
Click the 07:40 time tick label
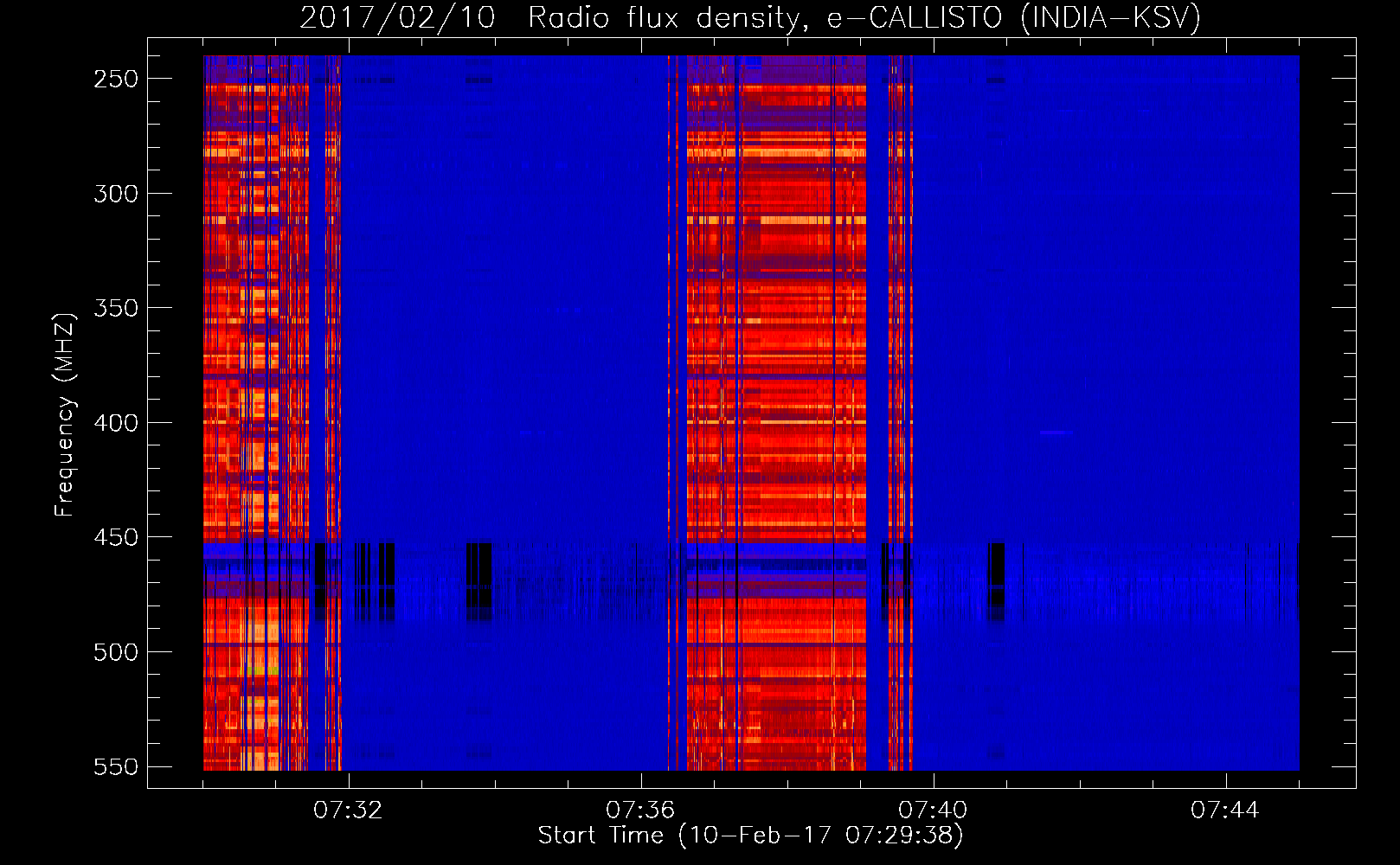click(933, 810)
